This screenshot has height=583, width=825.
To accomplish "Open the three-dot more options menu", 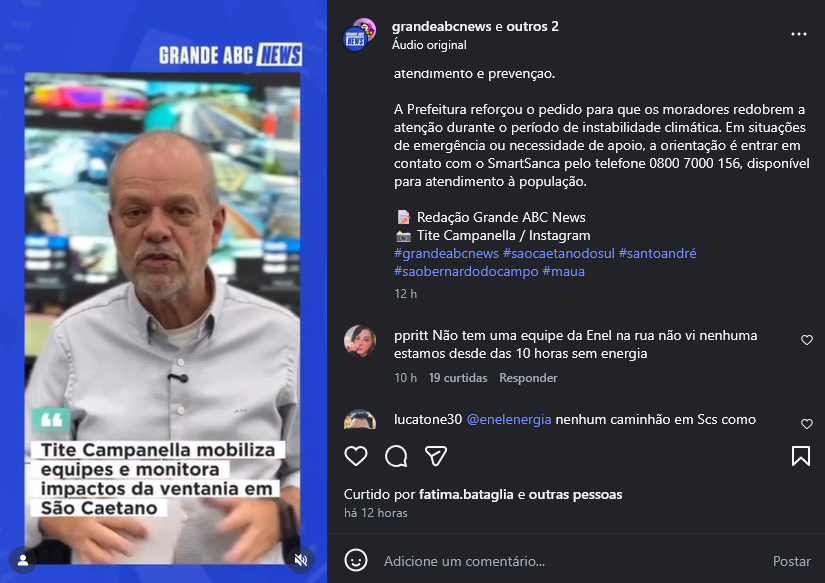I will click(799, 34).
